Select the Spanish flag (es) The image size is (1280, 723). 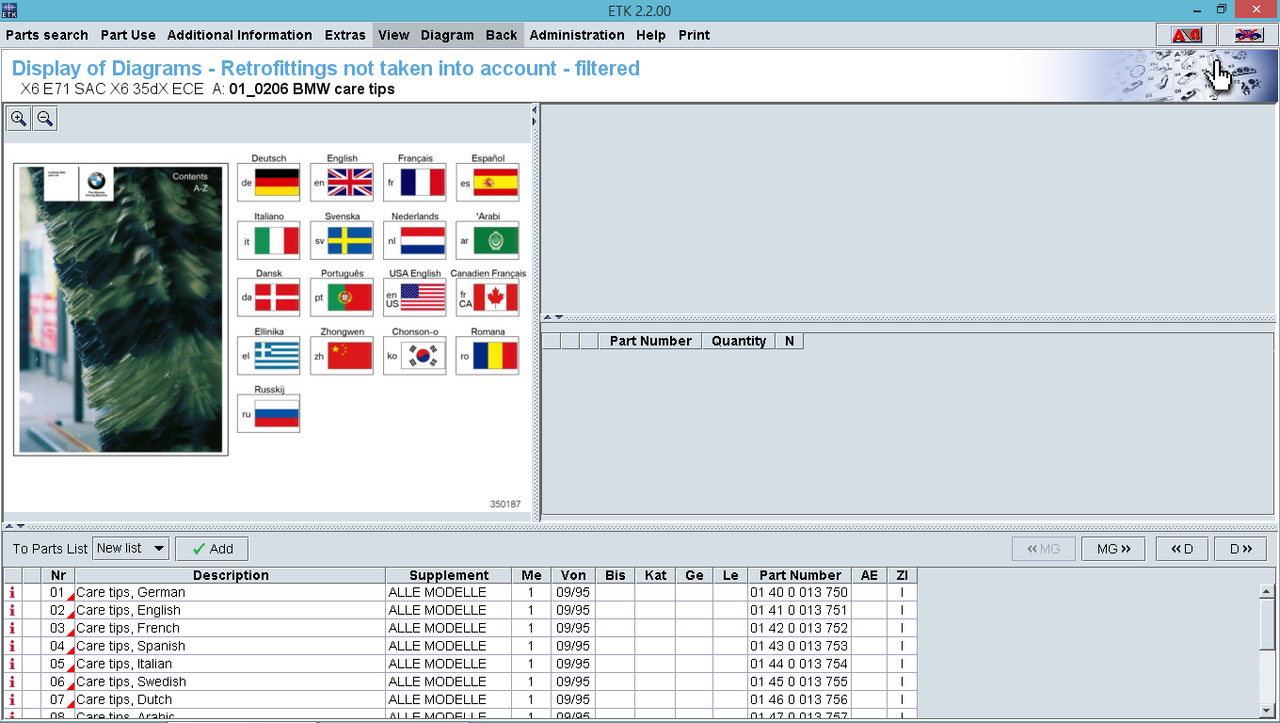point(495,183)
